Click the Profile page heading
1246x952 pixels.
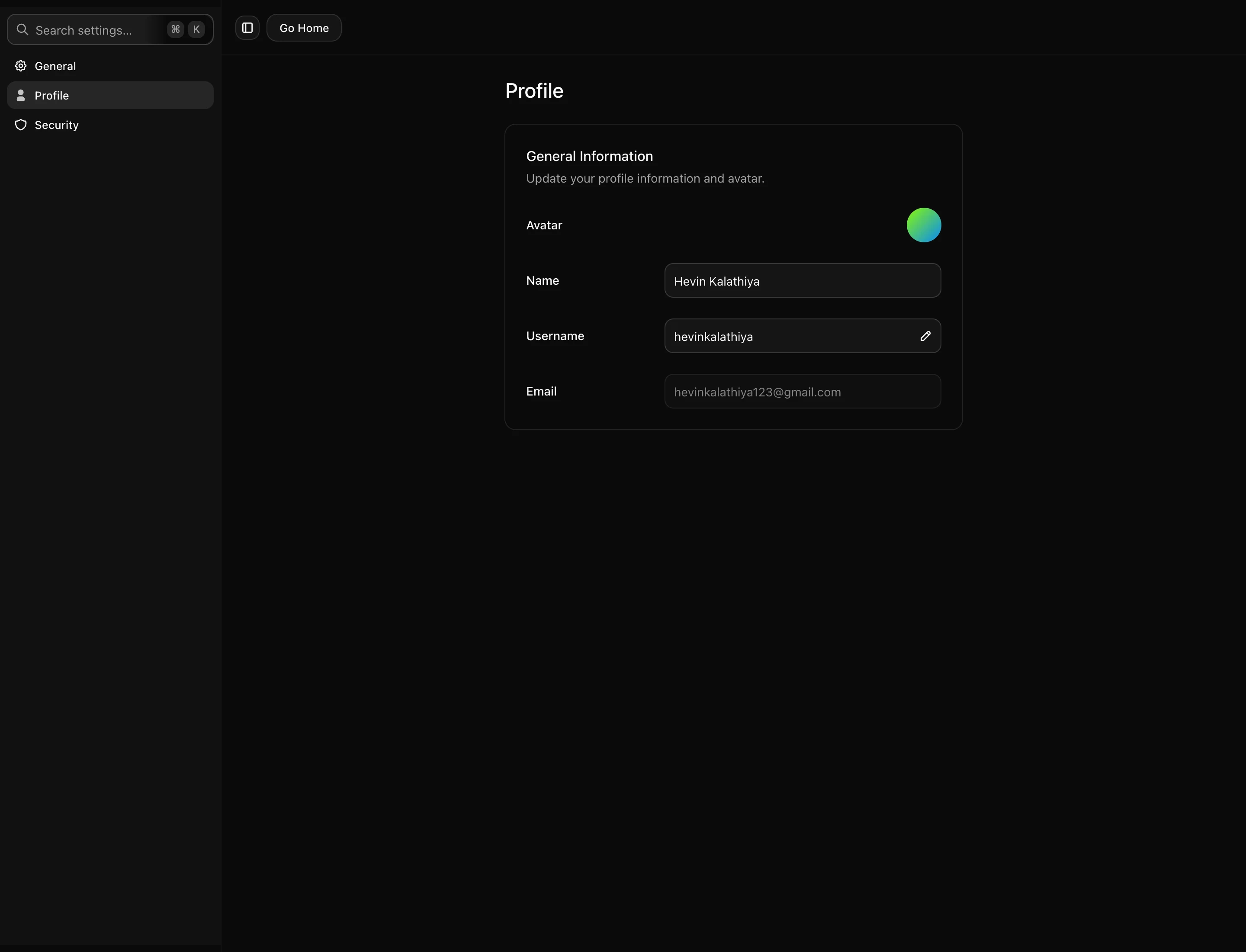click(x=534, y=91)
